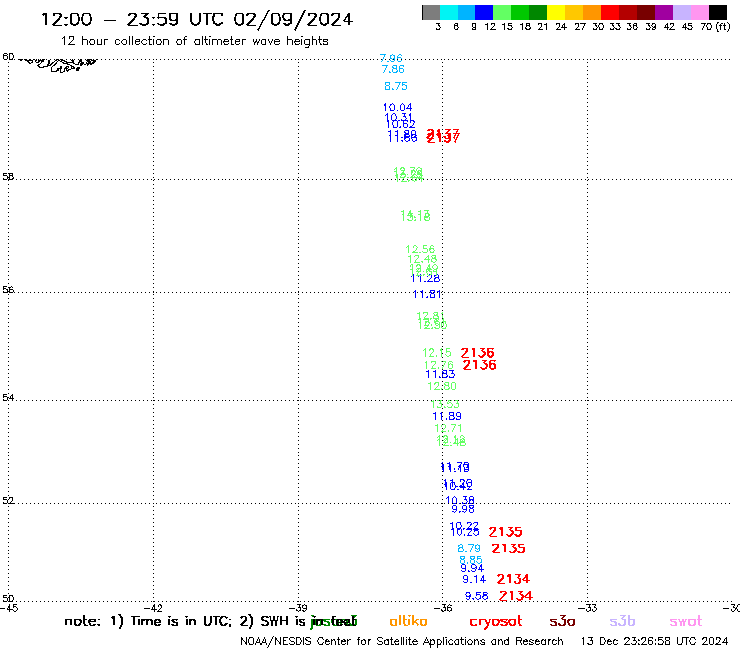Pick the pink swatch in the color scale
740x650 pixels.
[x=699, y=12]
